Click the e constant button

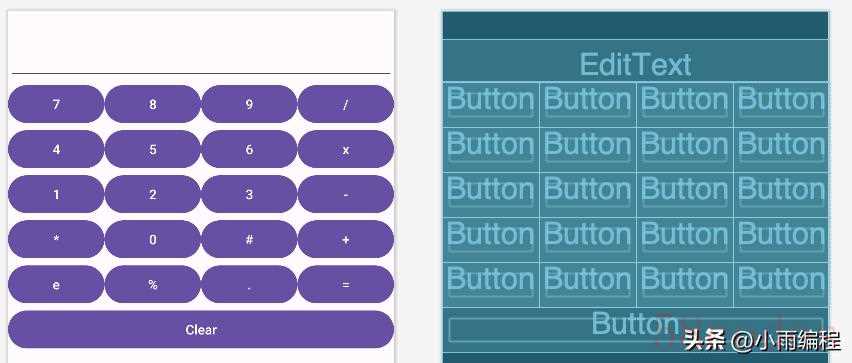point(56,284)
